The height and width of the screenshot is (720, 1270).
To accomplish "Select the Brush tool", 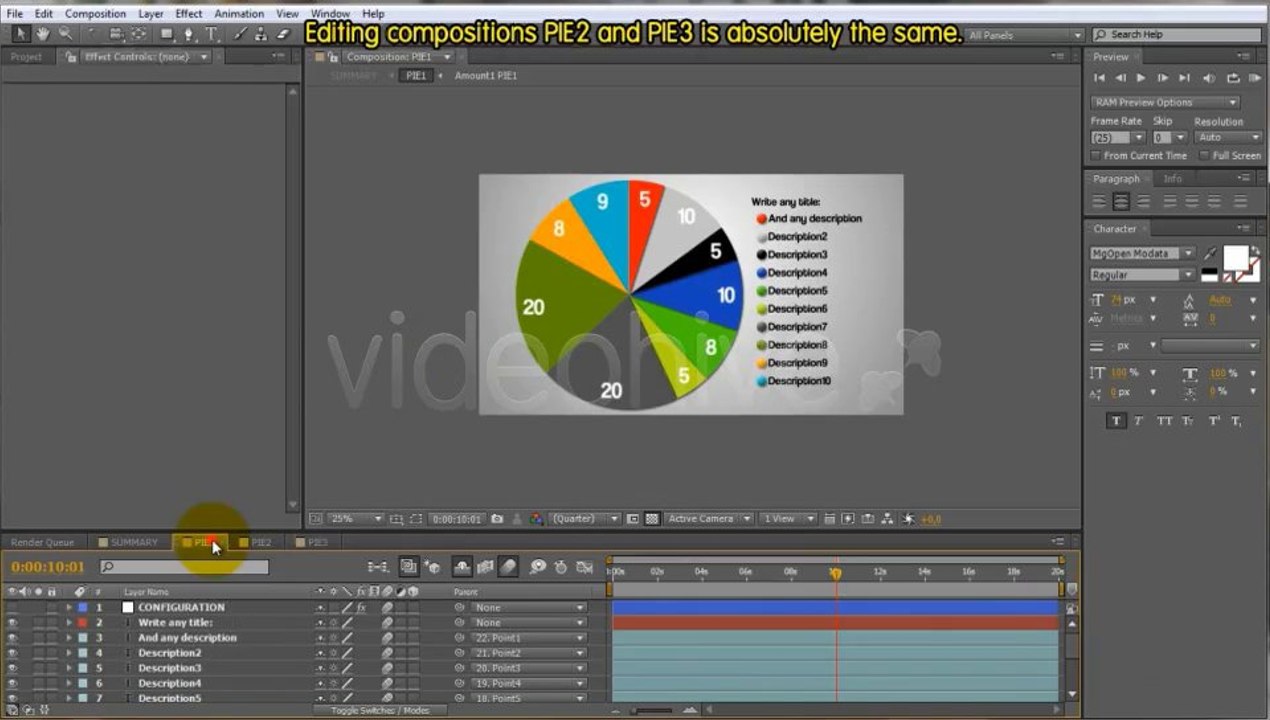I will pyautogui.click(x=240, y=34).
